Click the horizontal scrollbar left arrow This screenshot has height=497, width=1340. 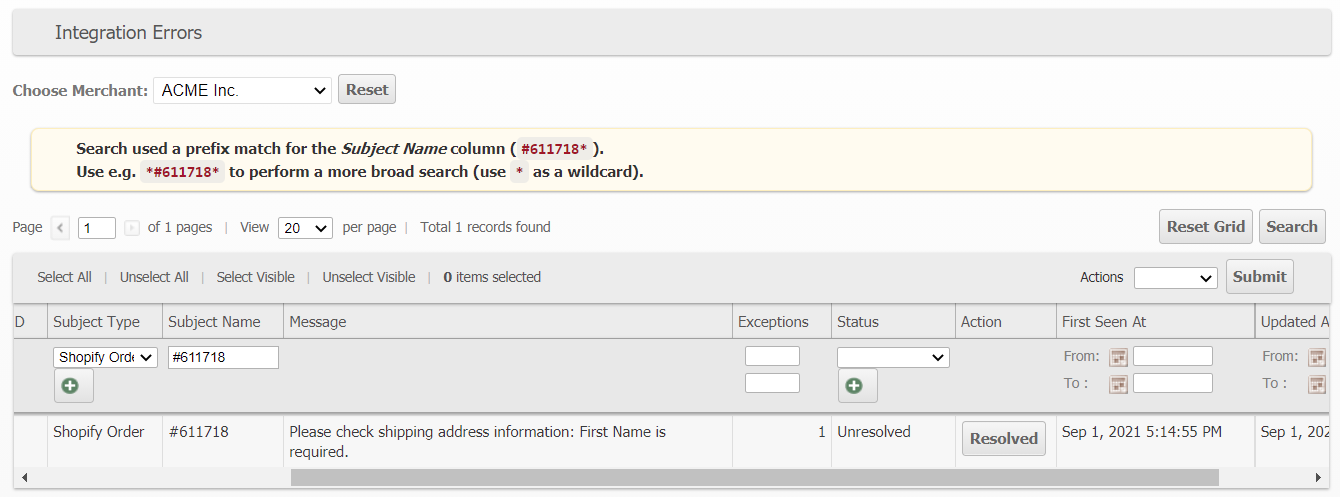click(x=24, y=478)
